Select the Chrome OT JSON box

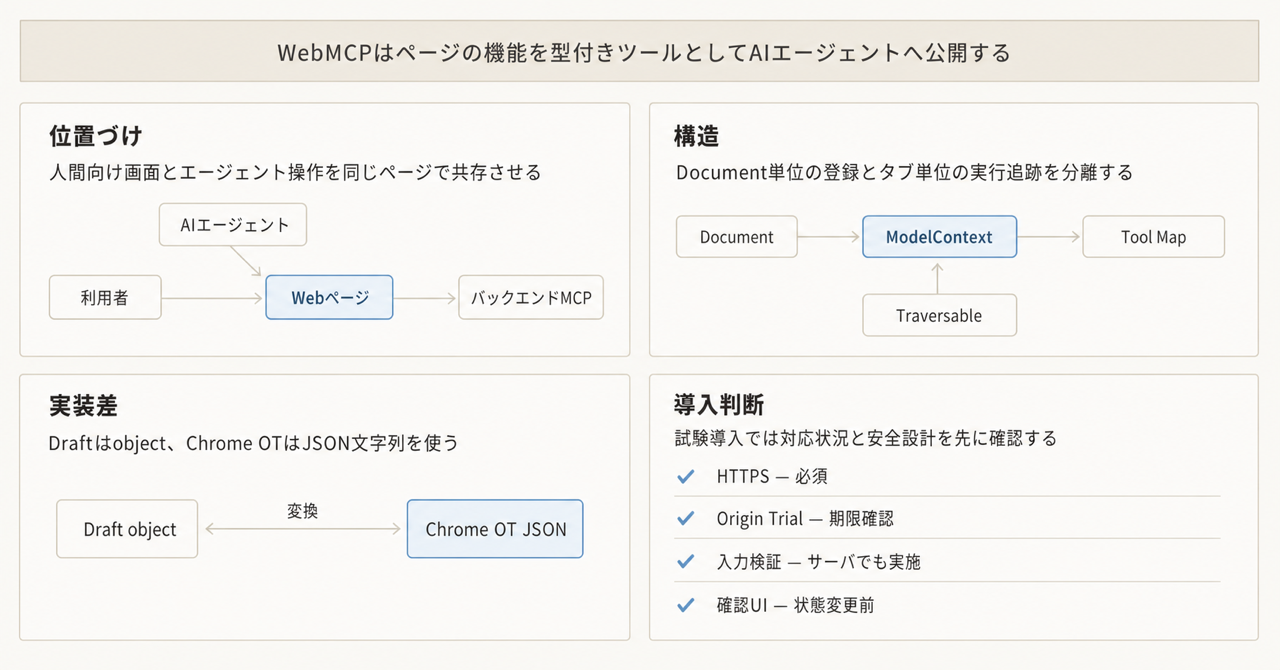click(x=495, y=529)
